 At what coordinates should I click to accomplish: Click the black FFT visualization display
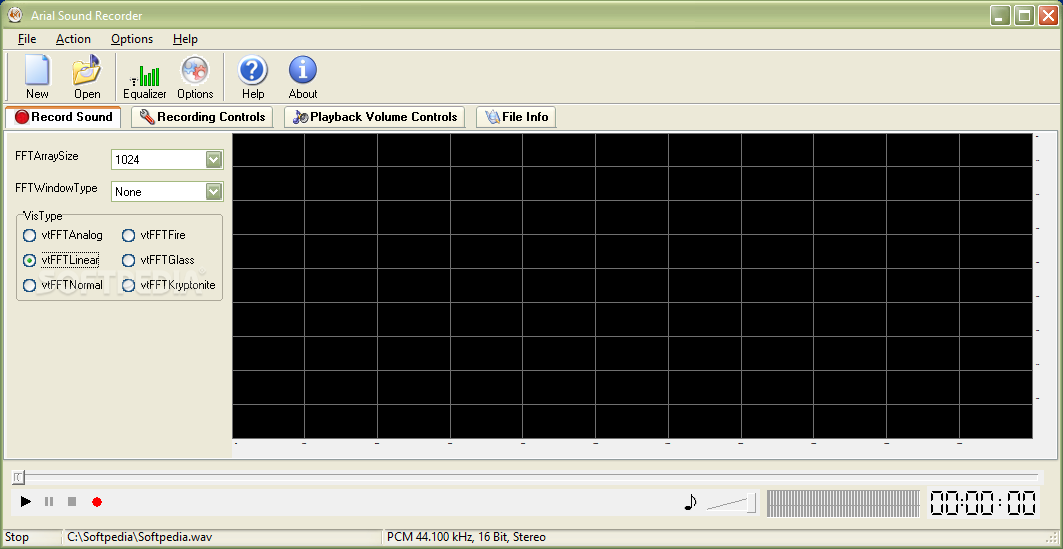point(633,285)
